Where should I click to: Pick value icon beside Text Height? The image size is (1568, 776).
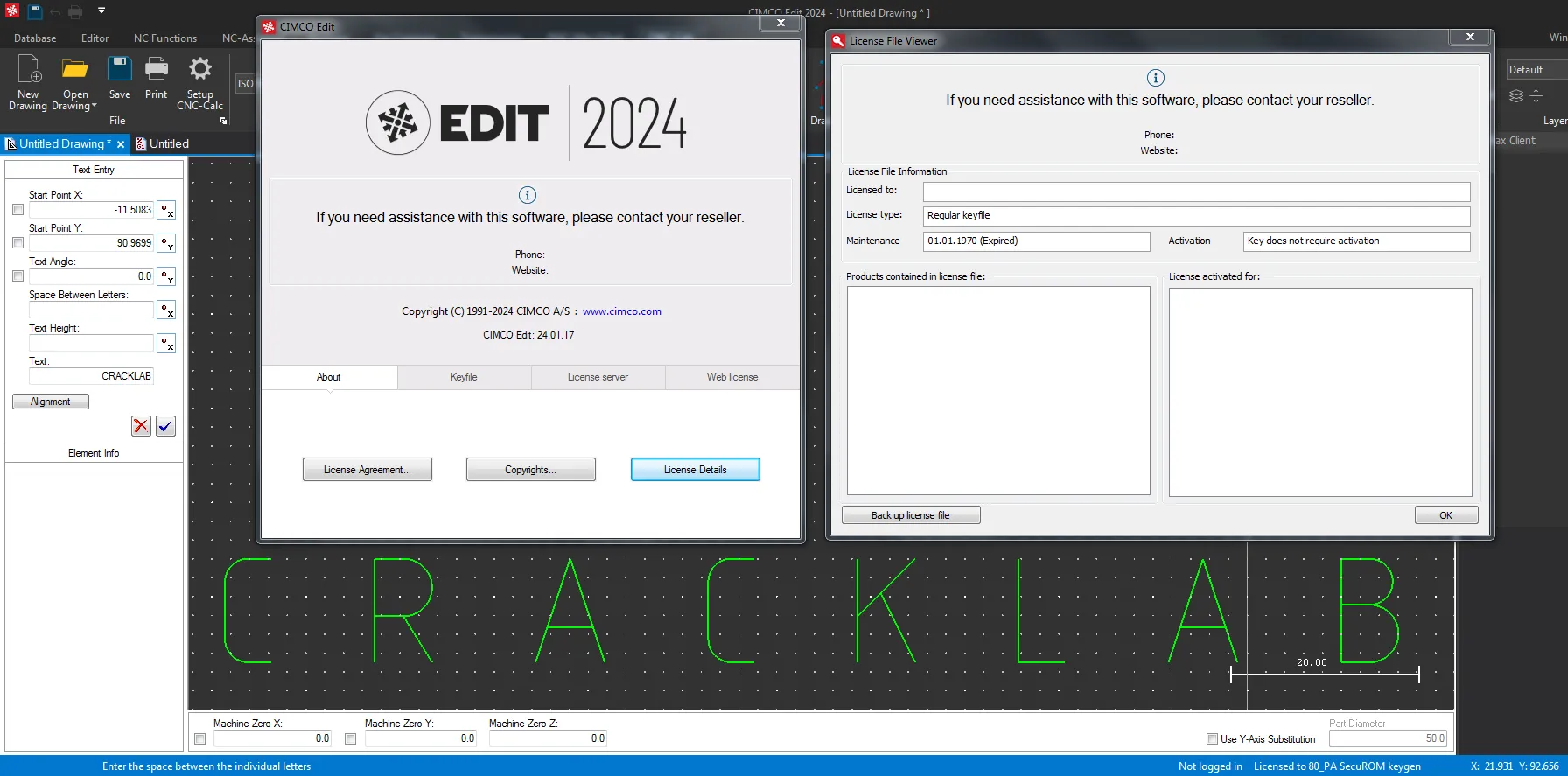click(x=166, y=343)
